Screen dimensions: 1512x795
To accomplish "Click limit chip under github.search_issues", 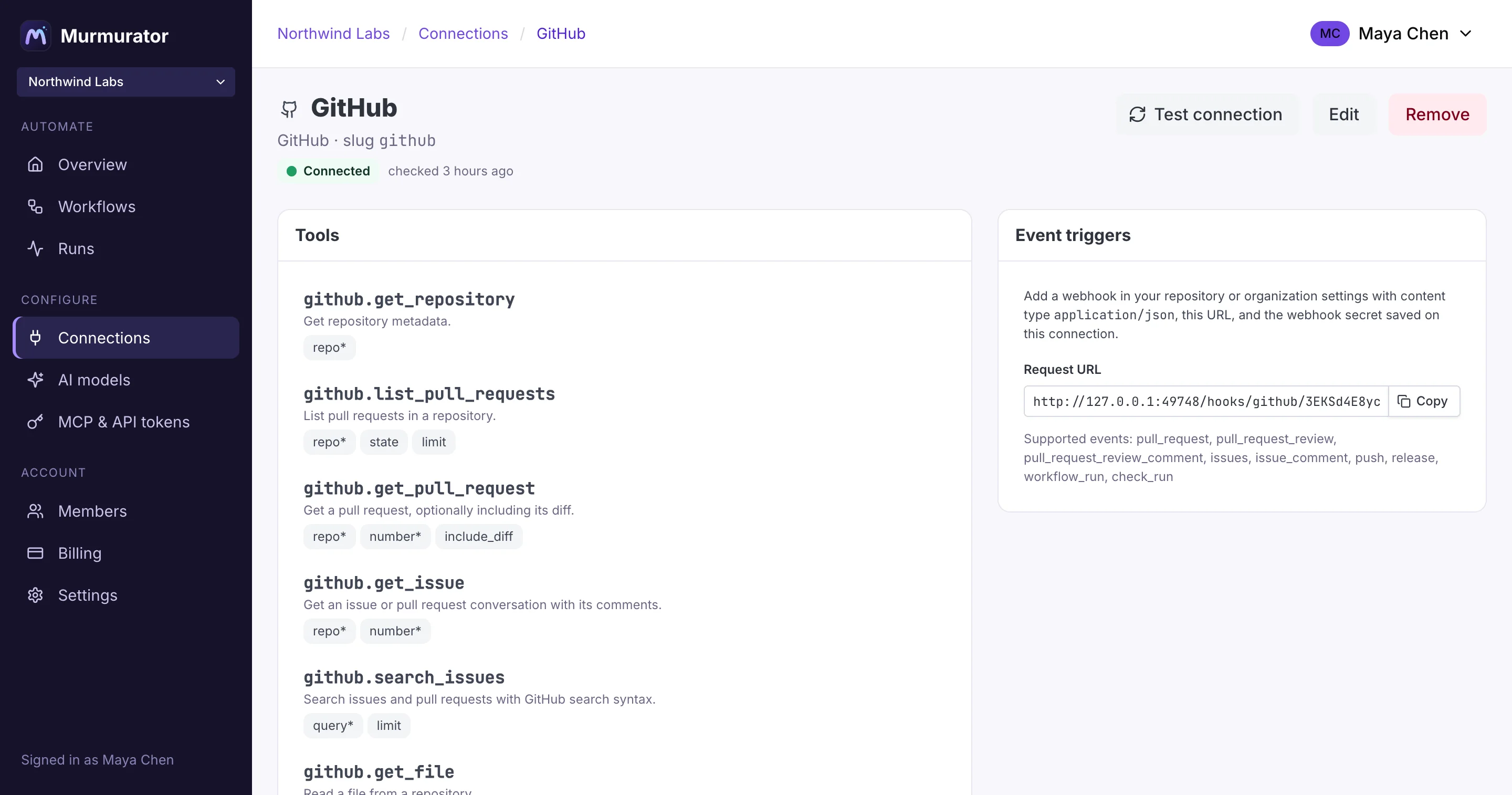I will pyautogui.click(x=388, y=726).
